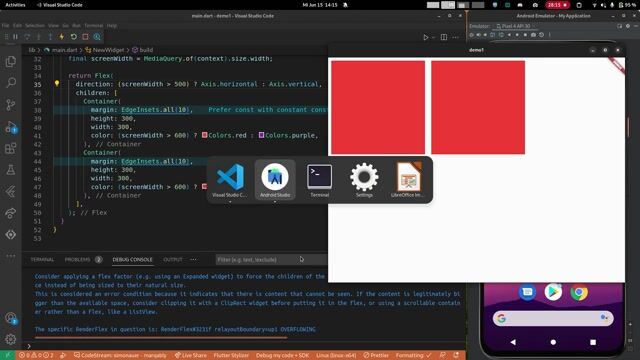Open Live Share icon in activity bar
640x360 pixels.
point(11,213)
